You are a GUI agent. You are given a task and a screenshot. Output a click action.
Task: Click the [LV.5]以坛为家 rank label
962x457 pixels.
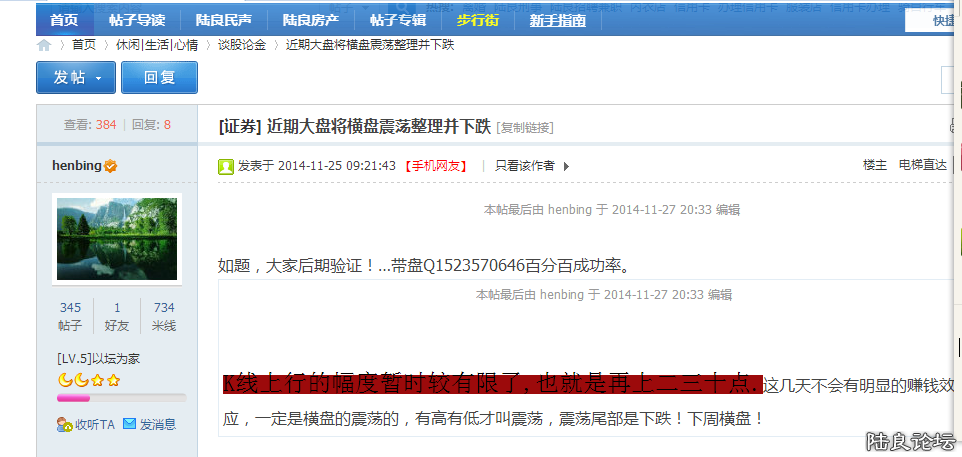[x=98, y=359]
